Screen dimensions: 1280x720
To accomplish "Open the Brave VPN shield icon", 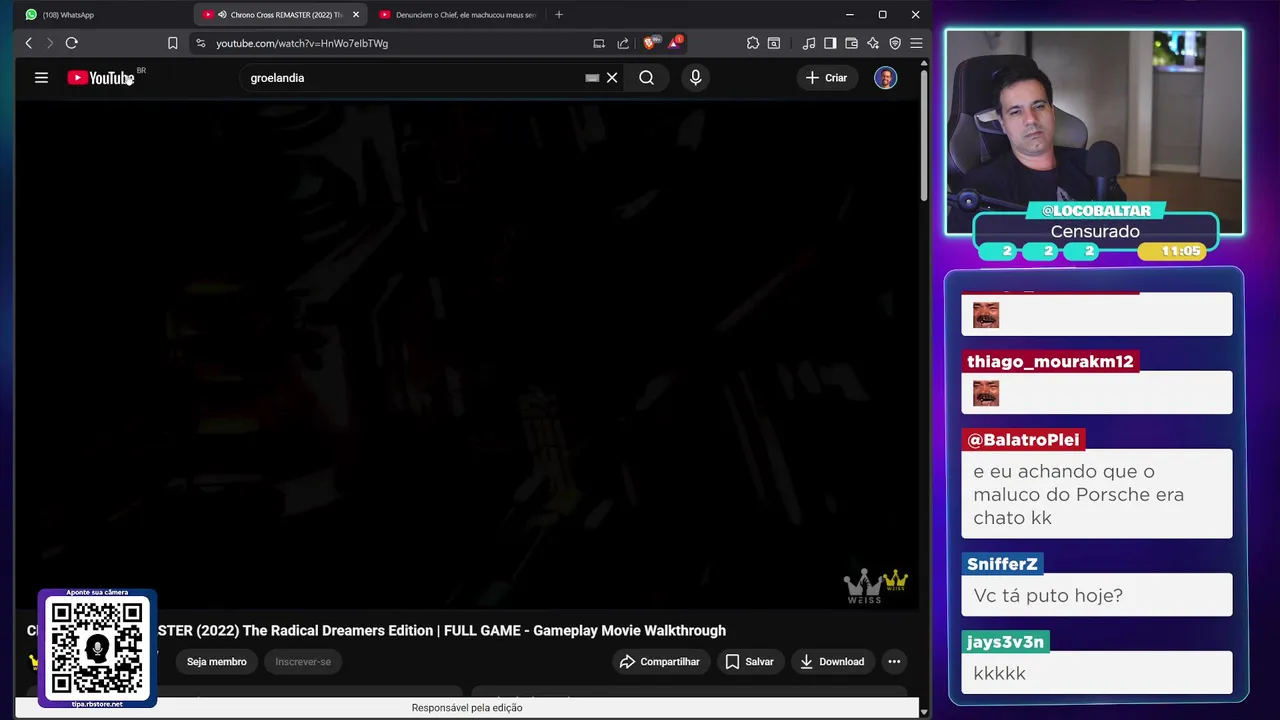I will [x=895, y=43].
